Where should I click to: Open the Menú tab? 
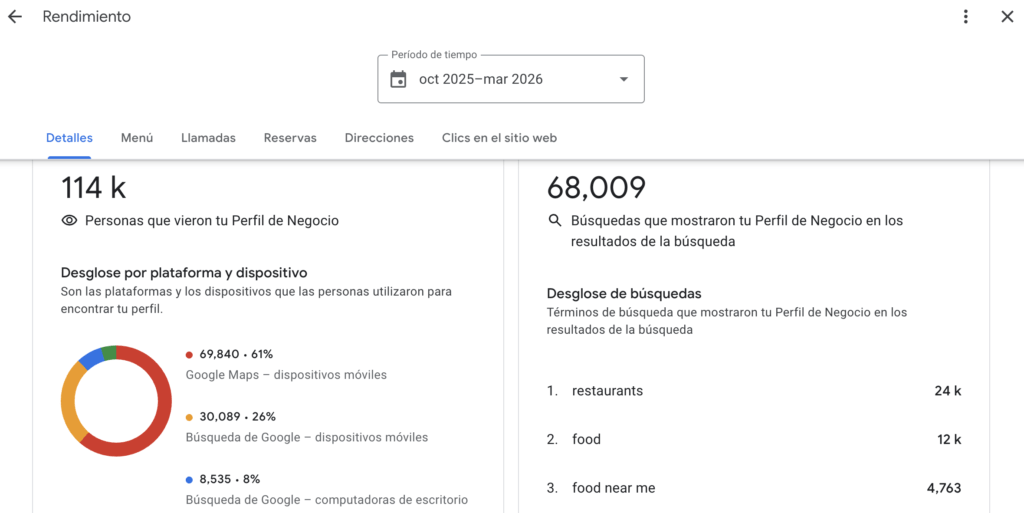(x=137, y=138)
